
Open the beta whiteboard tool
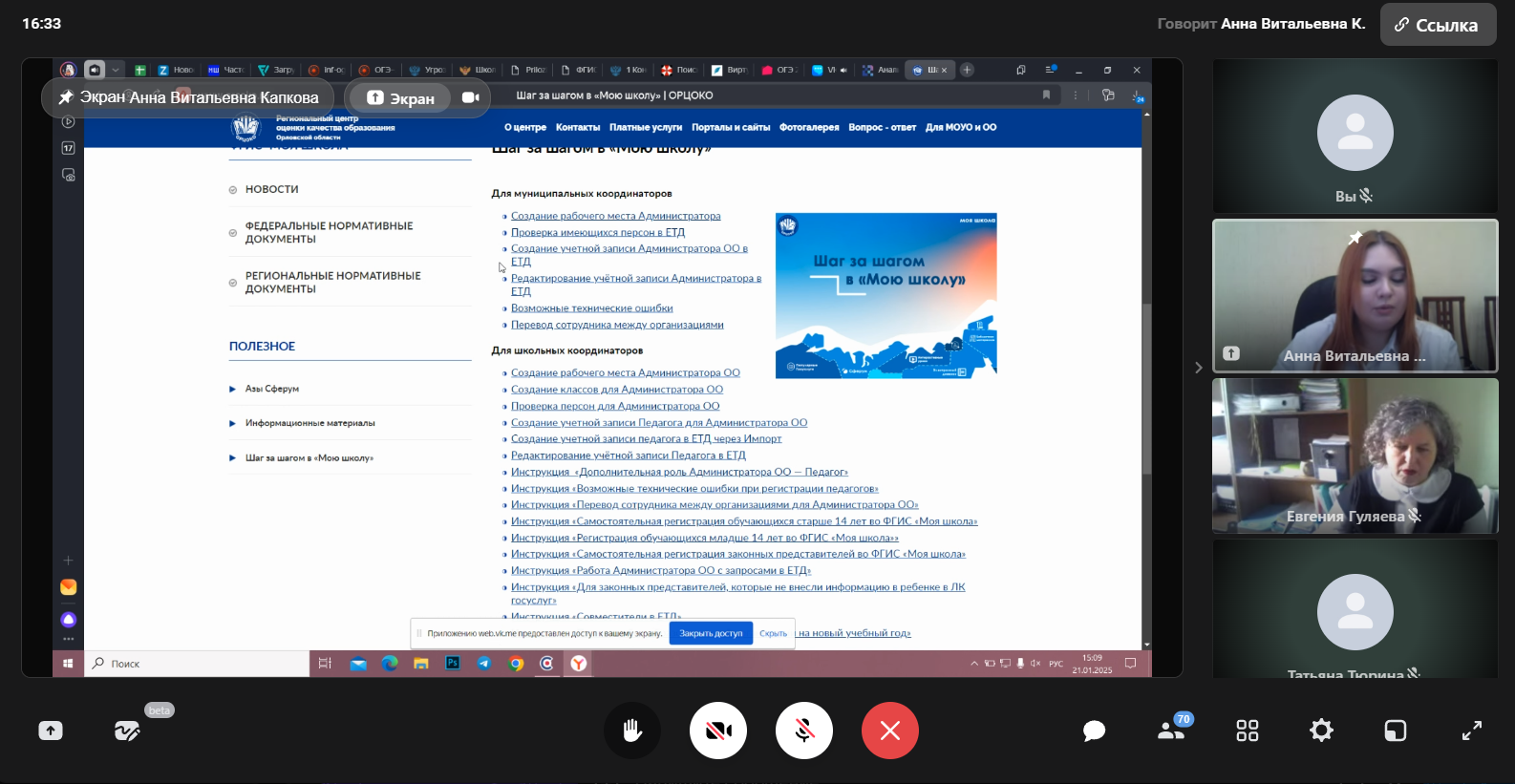[127, 731]
